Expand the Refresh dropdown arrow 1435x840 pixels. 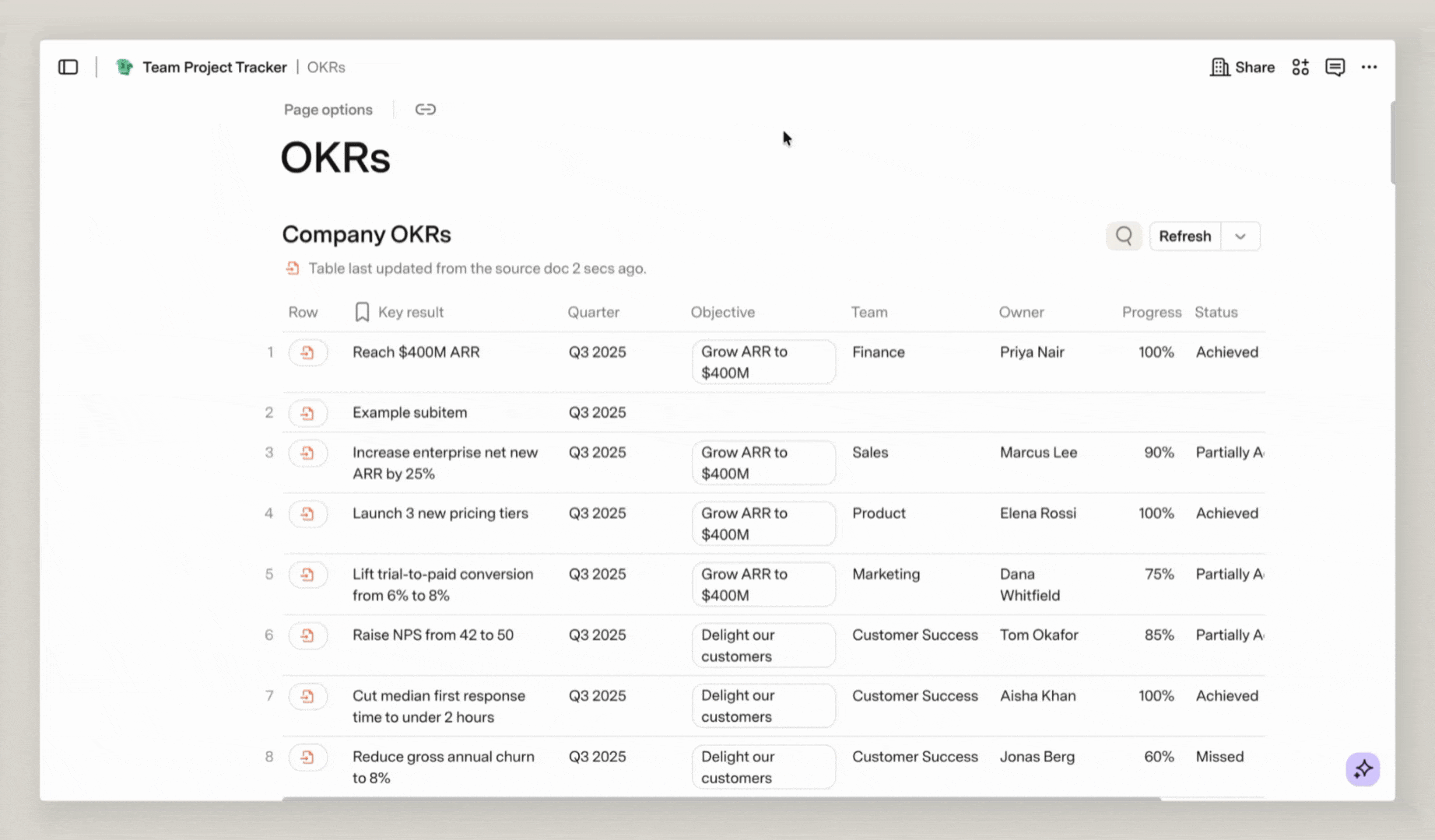pos(1240,236)
